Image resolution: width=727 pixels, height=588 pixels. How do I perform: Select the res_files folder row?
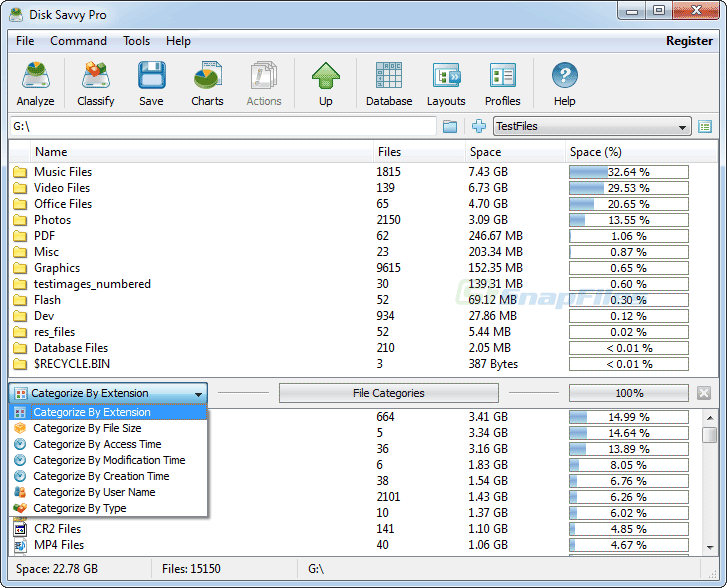click(364, 332)
